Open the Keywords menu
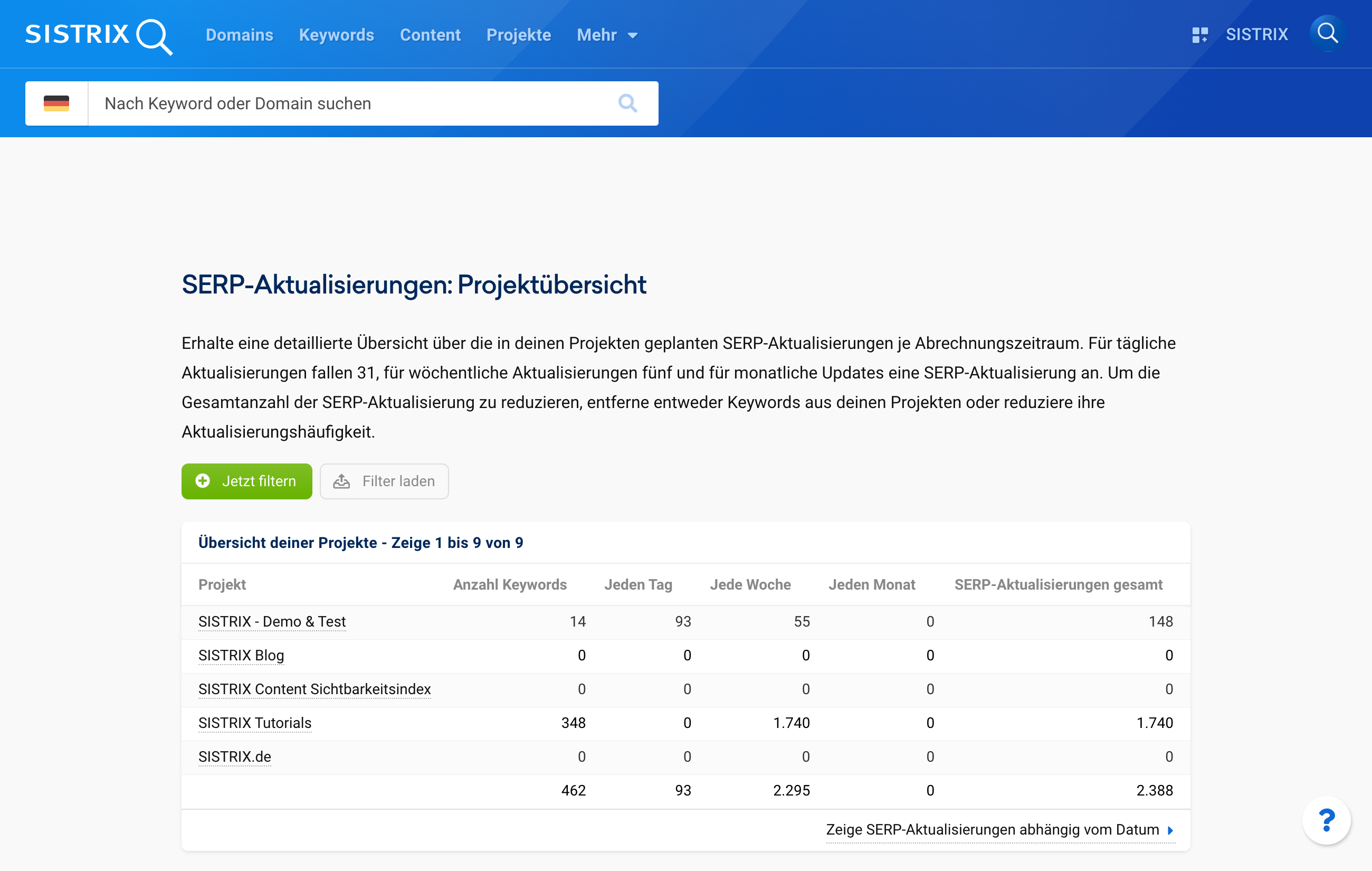The image size is (1372, 871). [x=336, y=35]
